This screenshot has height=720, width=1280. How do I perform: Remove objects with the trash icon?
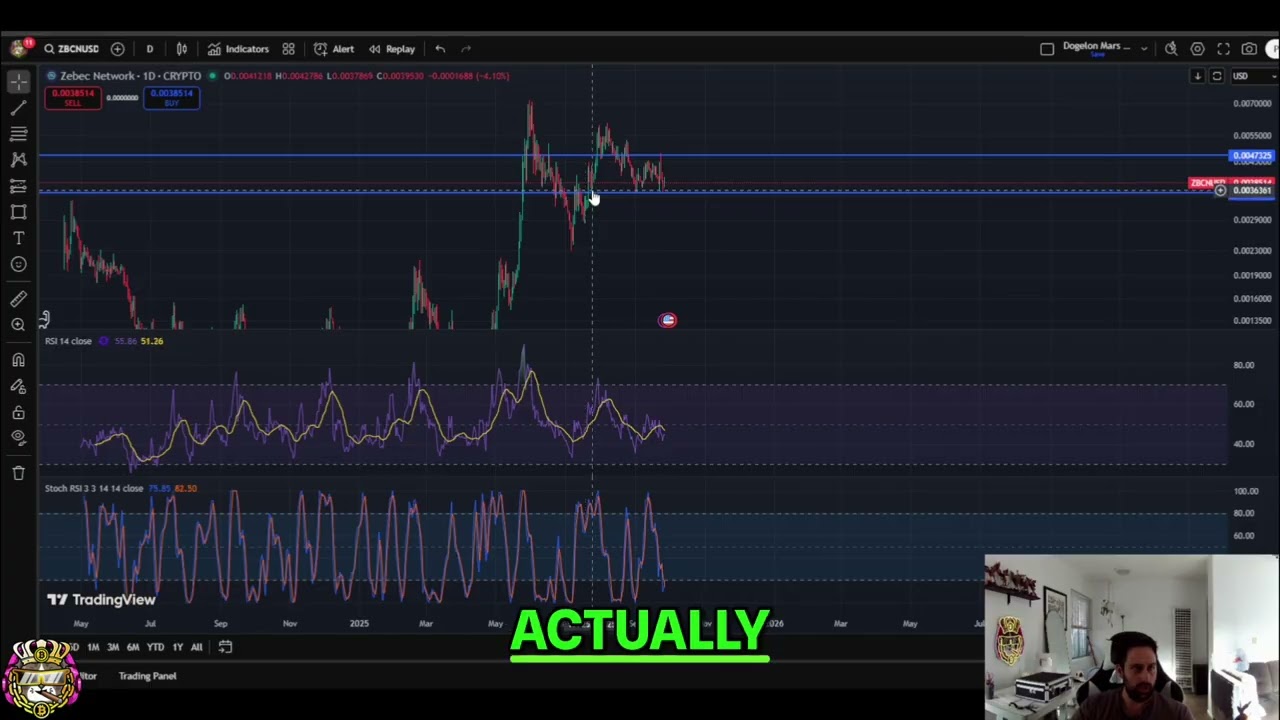(18, 473)
